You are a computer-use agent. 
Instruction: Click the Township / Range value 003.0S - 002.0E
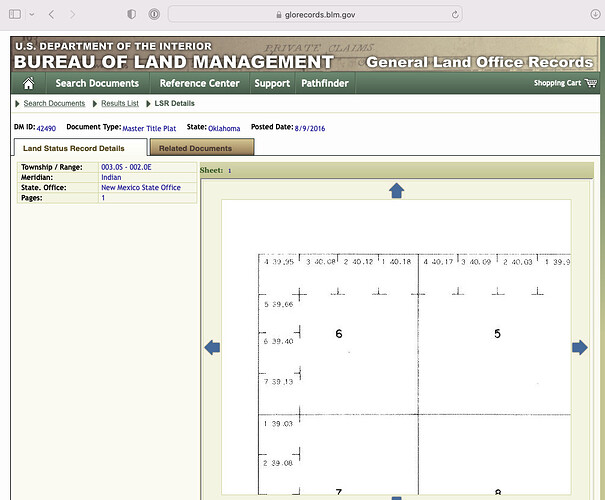coord(126,167)
